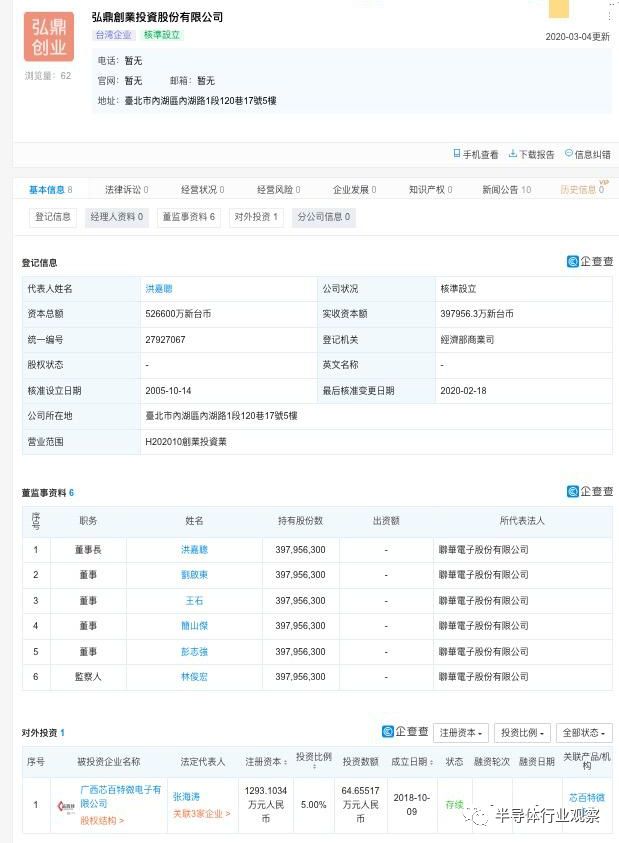The width and height of the screenshot is (619, 843).
Task: Click 董监事资料 6 sub-tab
Action: (x=189, y=217)
